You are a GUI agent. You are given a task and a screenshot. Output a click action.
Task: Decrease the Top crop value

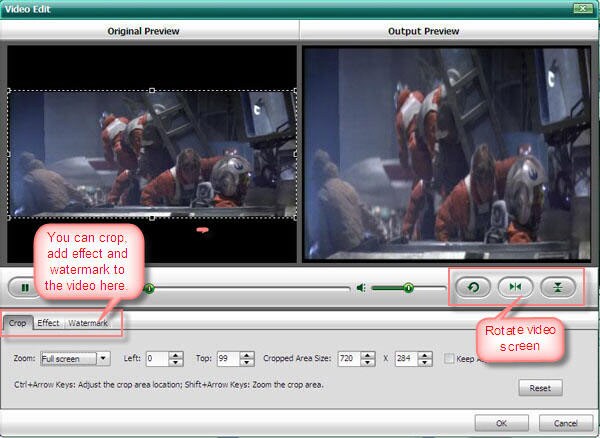247,363
